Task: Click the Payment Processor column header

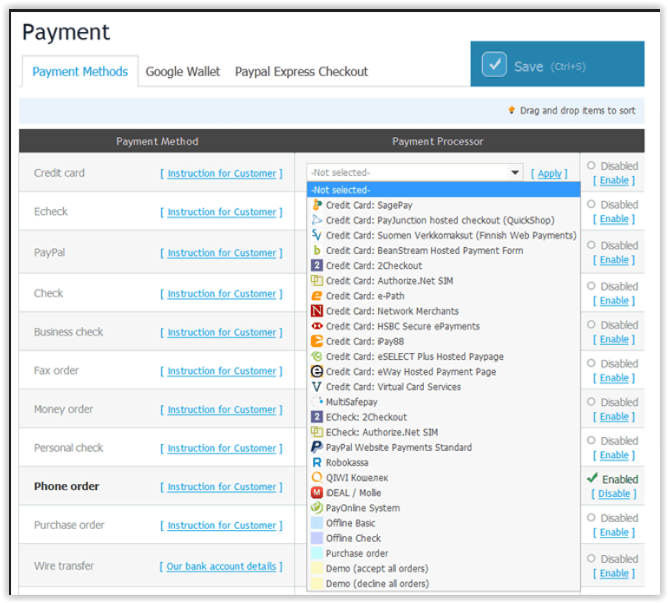Action: (438, 141)
